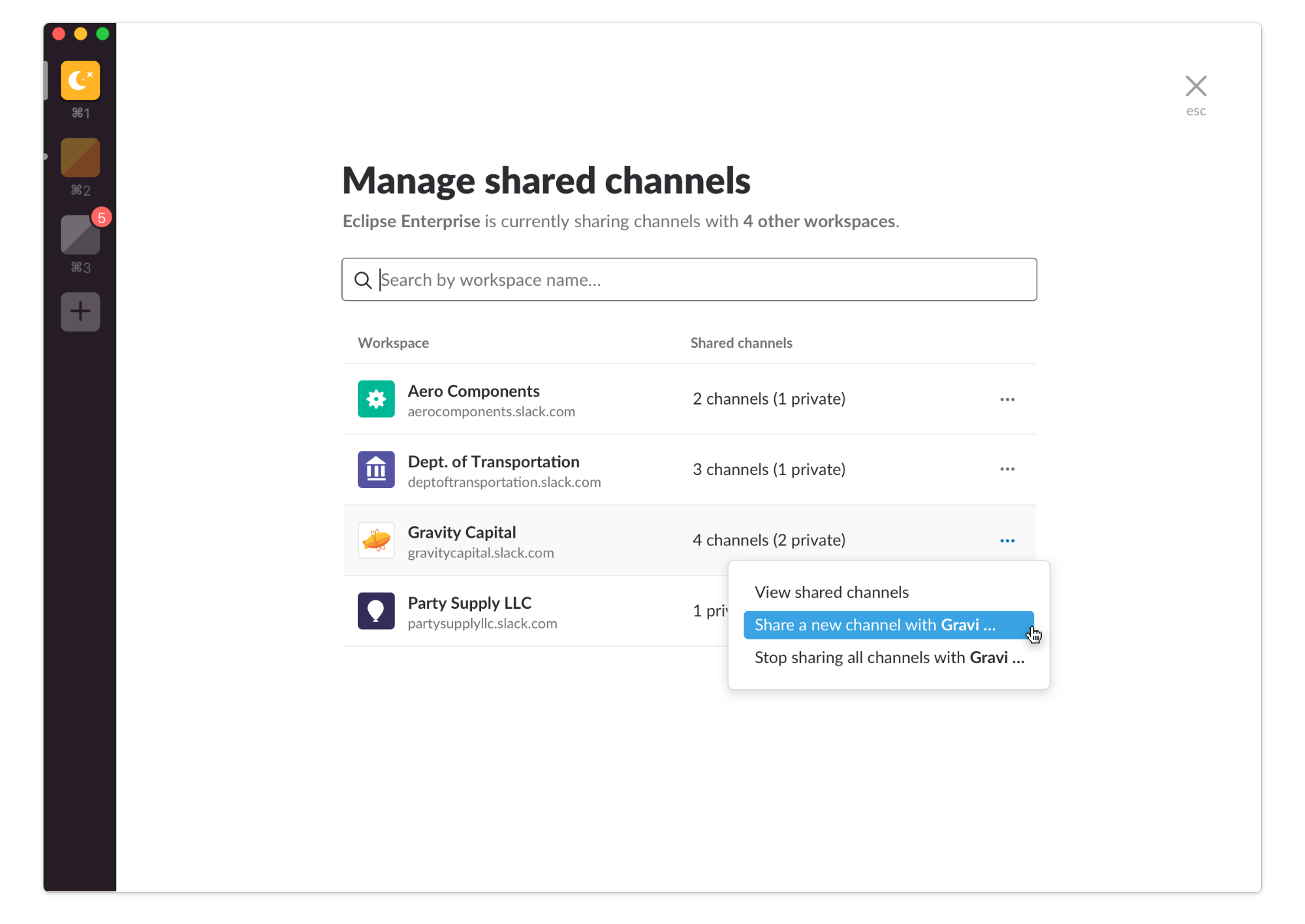Click the Party Supply LLC workspace name
Image resolution: width=1305 pixels, height=924 pixels.
pyautogui.click(x=469, y=603)
